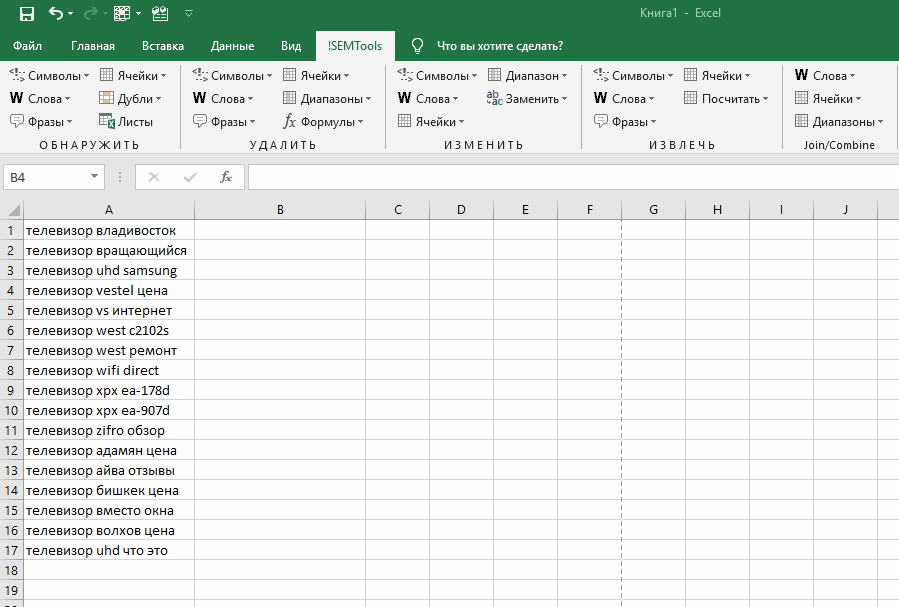The image size is (899, 607).
Task: Click Слова W icon in ИЗМЕНИТЬ group
Action: tap(404, 98)
